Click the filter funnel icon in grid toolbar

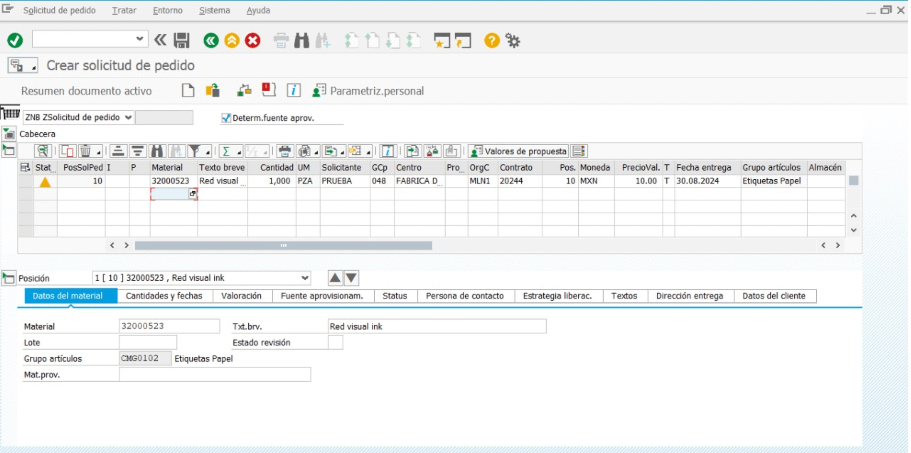point(195,151)
